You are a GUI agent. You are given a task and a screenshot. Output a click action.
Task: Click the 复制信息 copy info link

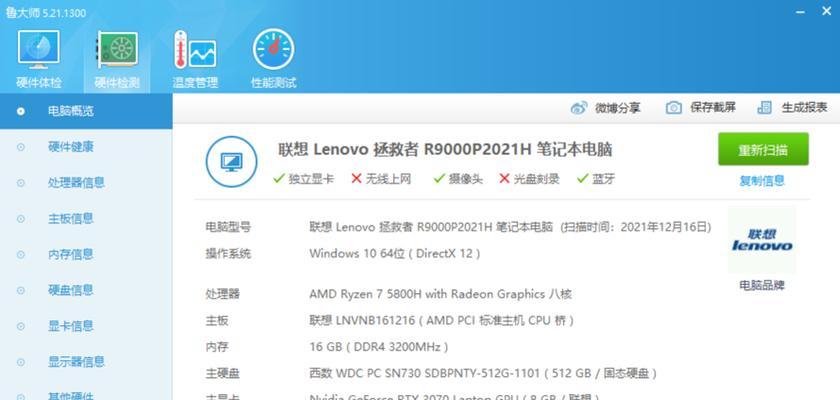[762, 181]
